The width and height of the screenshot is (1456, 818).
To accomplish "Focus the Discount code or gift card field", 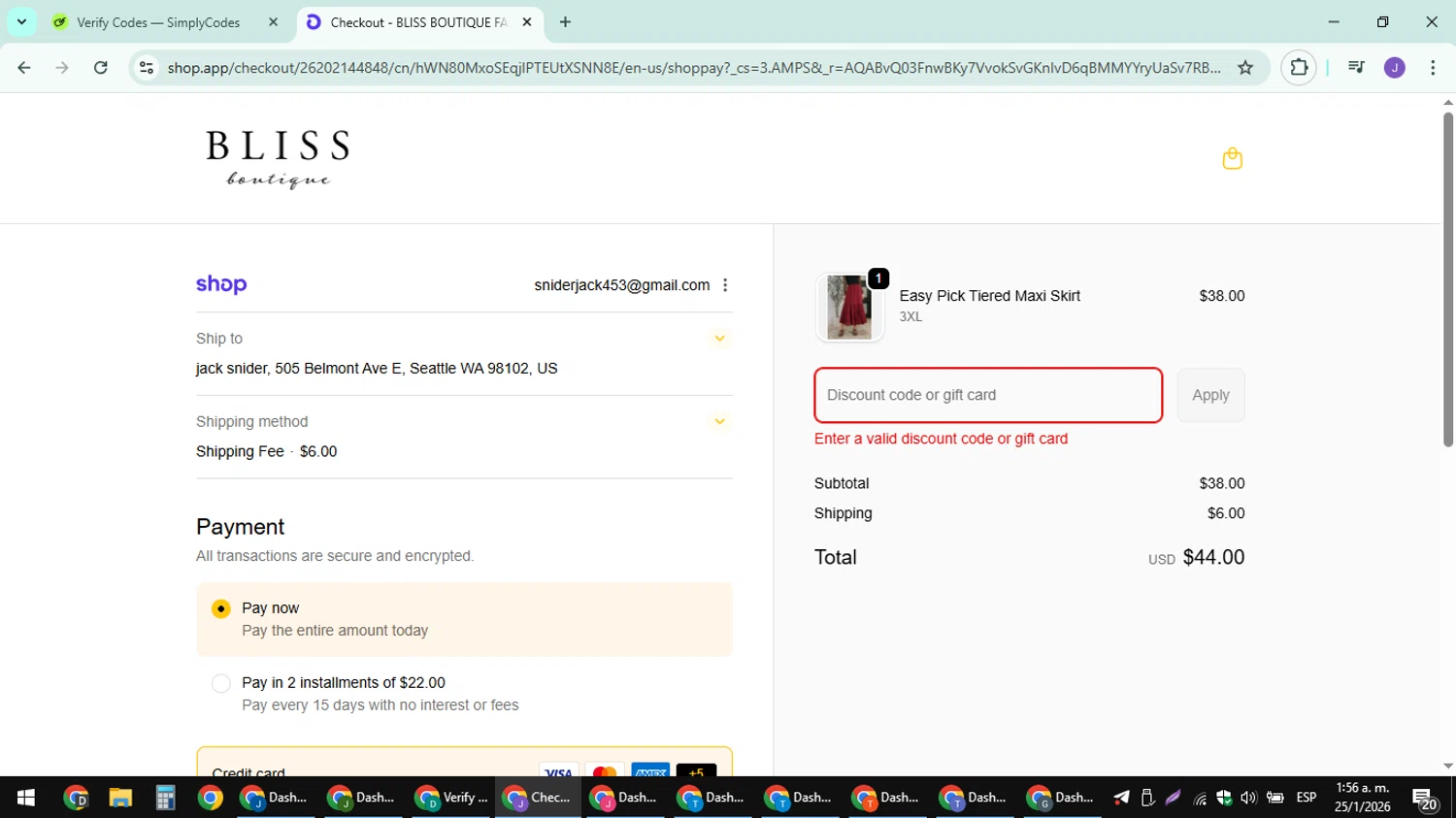I will coord(988,395).
